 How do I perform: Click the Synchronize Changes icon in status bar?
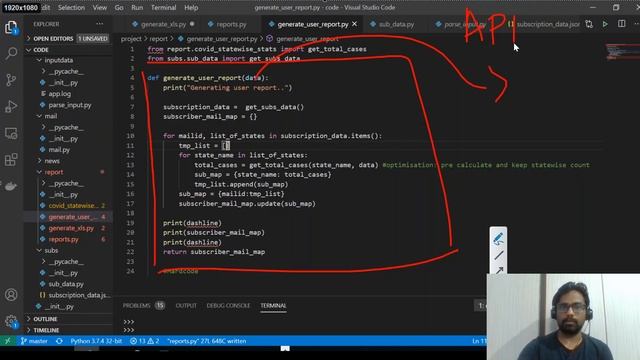click(x=59, y=341)
